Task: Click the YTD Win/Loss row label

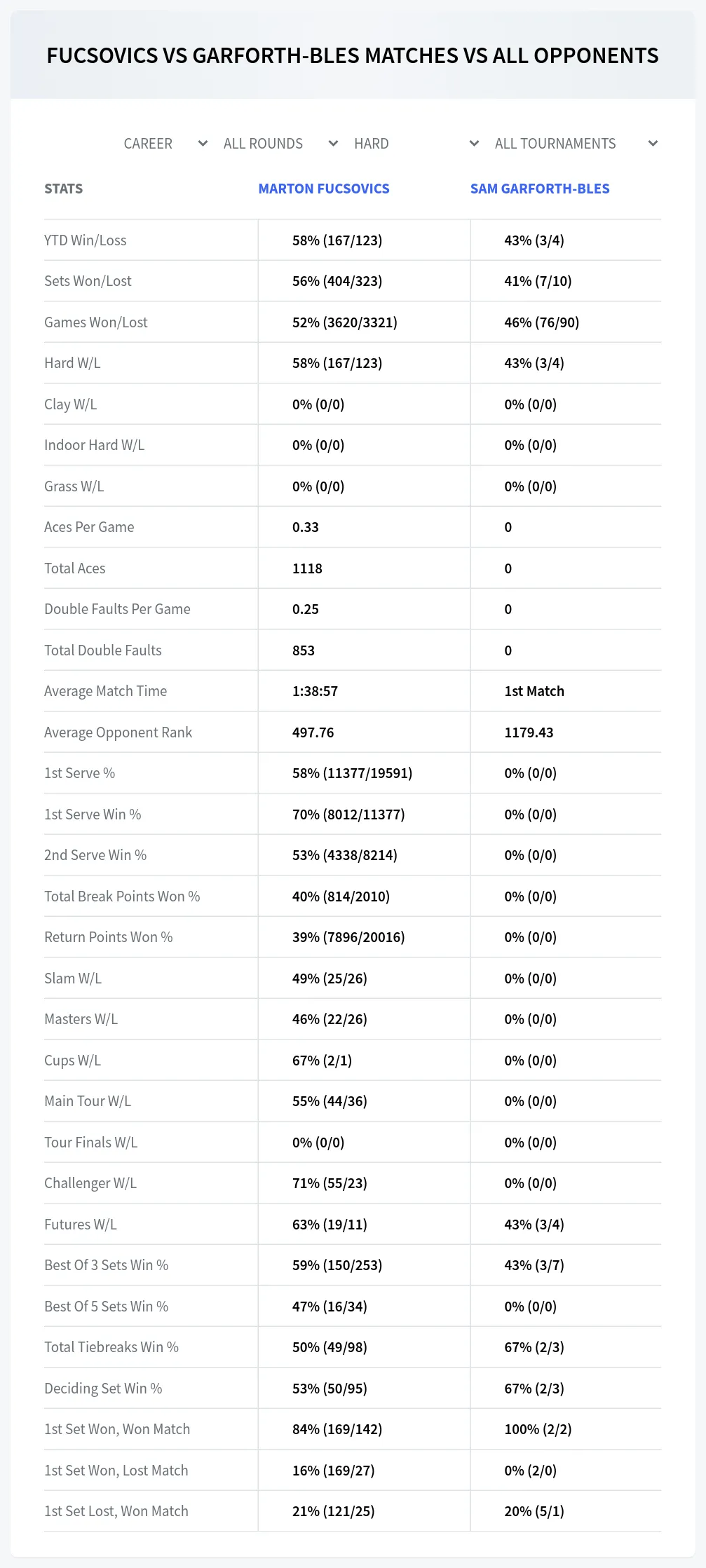Action: tap(86, 240)
